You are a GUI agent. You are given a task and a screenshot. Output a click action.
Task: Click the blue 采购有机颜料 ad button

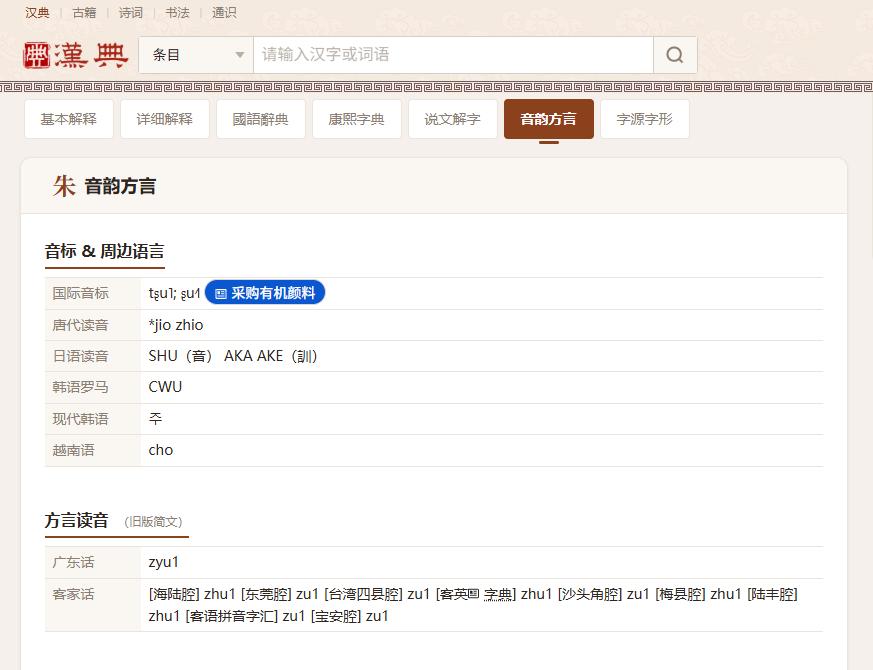[265, 293]
